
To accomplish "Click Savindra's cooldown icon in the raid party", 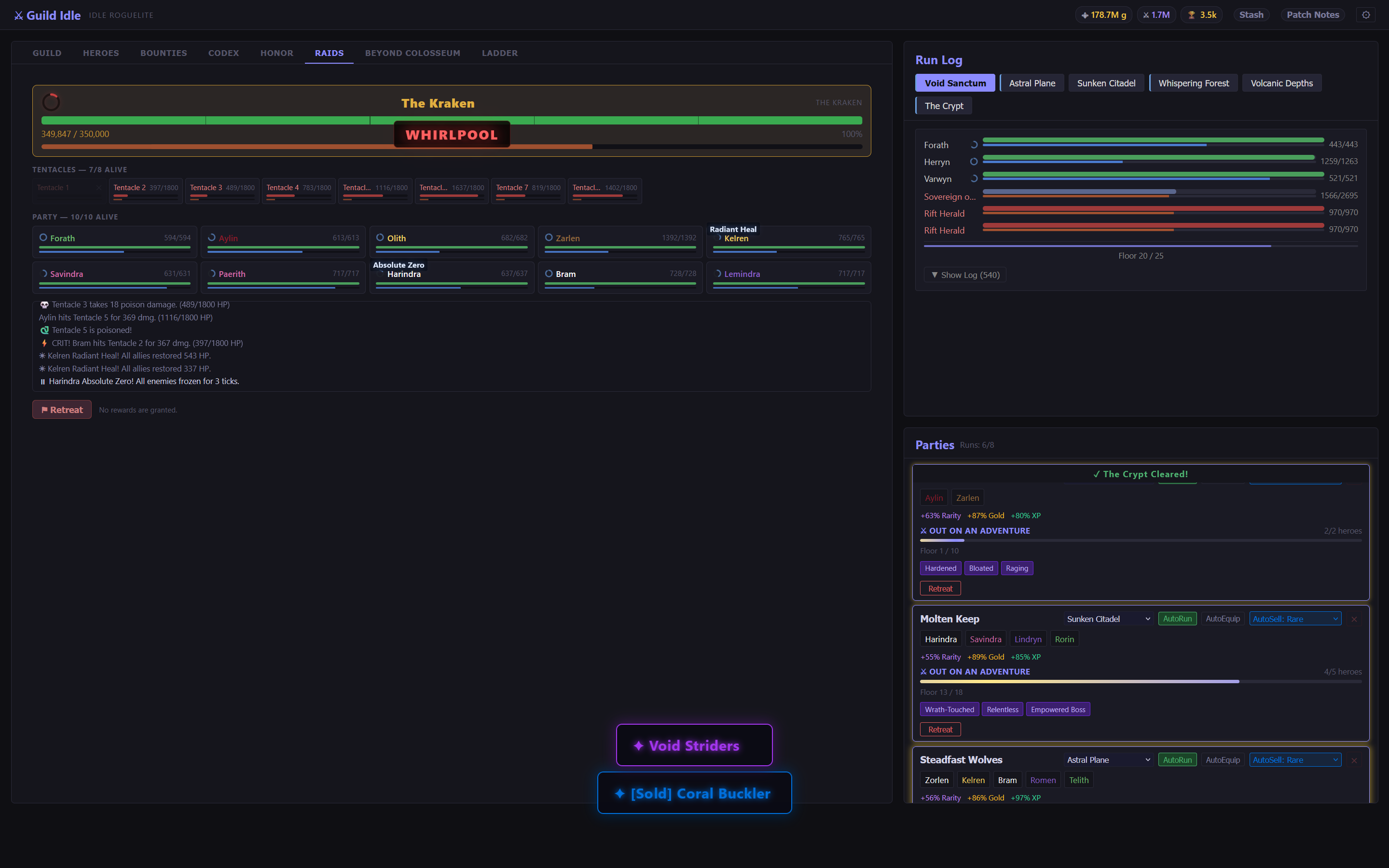I will 43,274.
